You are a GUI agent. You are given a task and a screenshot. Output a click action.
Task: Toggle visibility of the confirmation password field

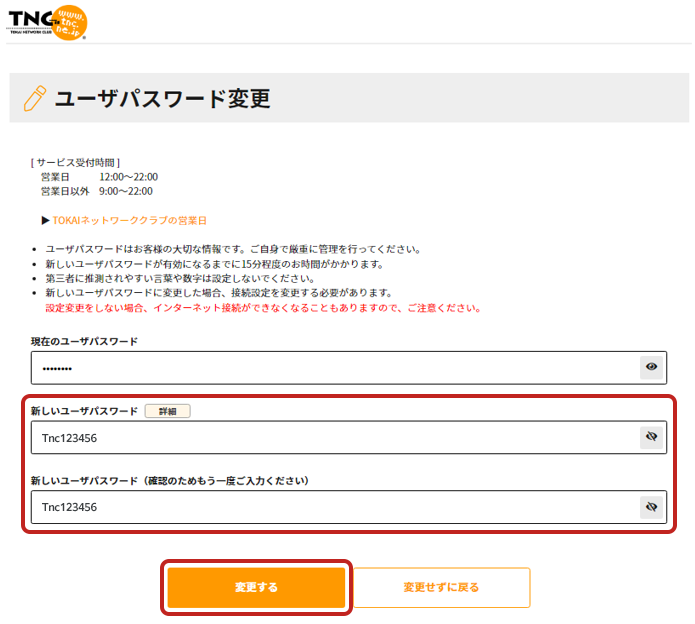click(x=652, y=507)
